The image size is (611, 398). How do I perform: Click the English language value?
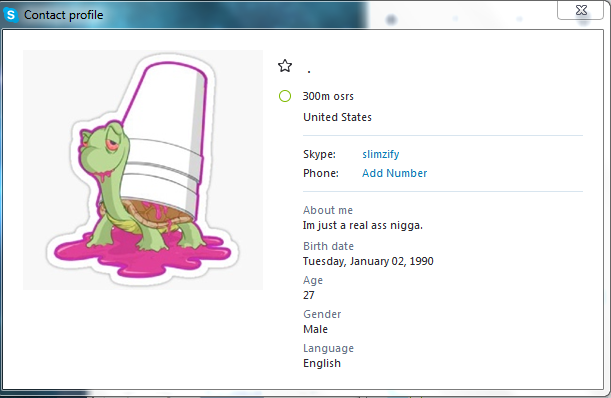[322, 363]
